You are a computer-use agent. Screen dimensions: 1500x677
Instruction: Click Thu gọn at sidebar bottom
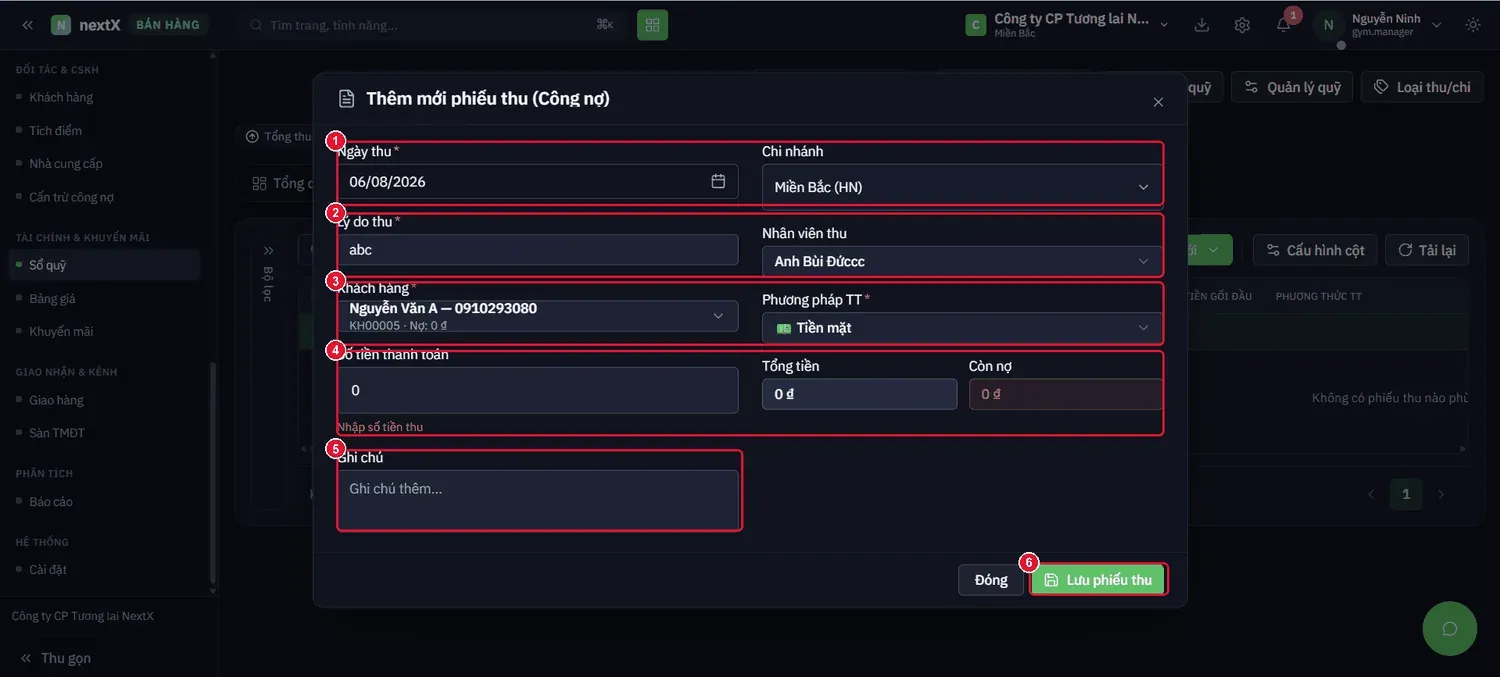point(56,658)
